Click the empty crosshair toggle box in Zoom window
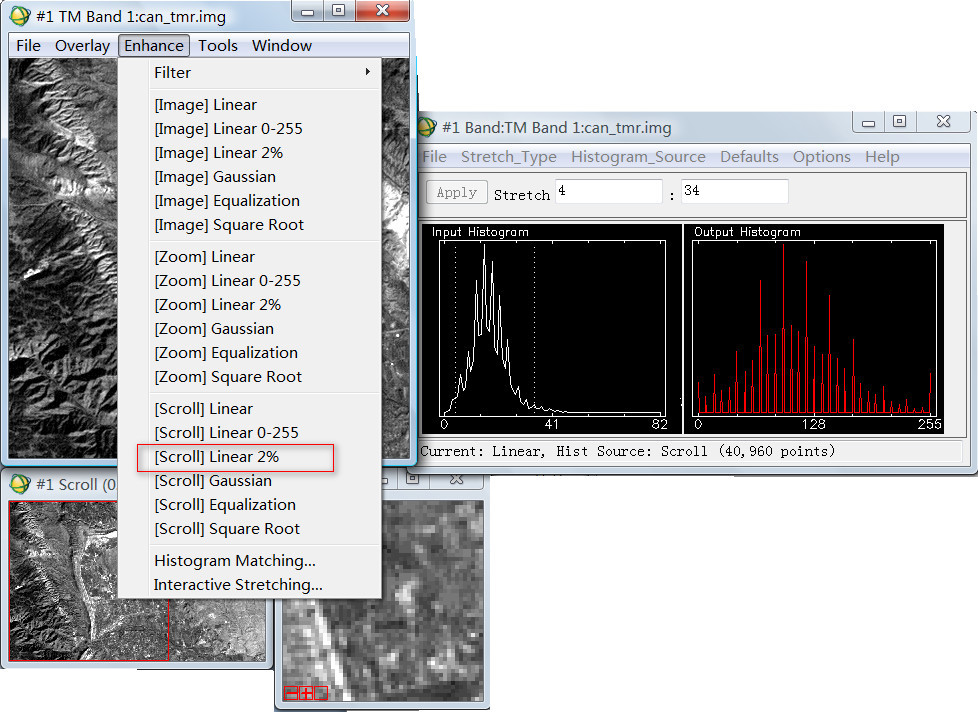The width and height of the screenshot is (978, 712). [x=321, y=693]
